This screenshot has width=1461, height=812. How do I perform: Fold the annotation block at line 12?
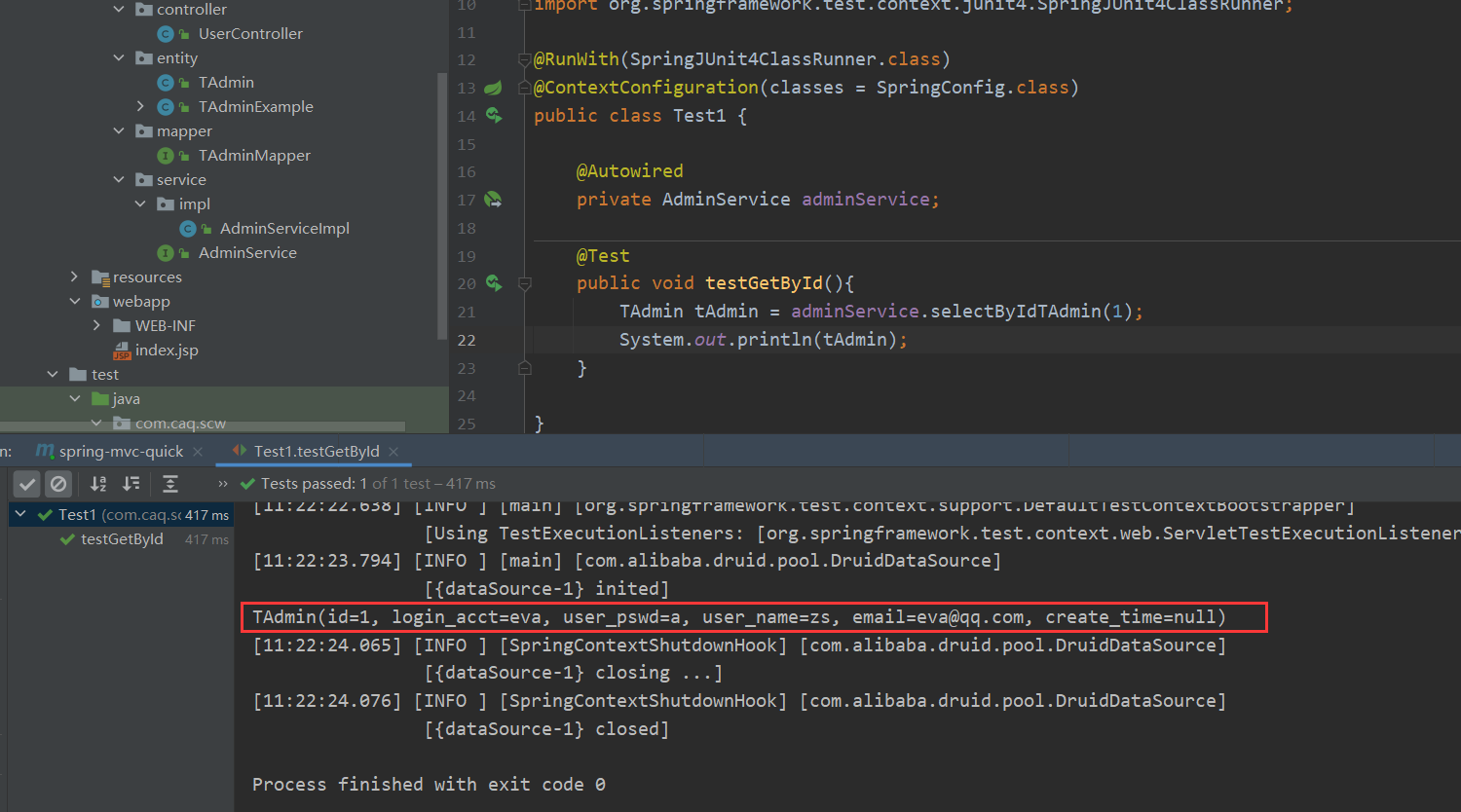click(x=525, y=60)
